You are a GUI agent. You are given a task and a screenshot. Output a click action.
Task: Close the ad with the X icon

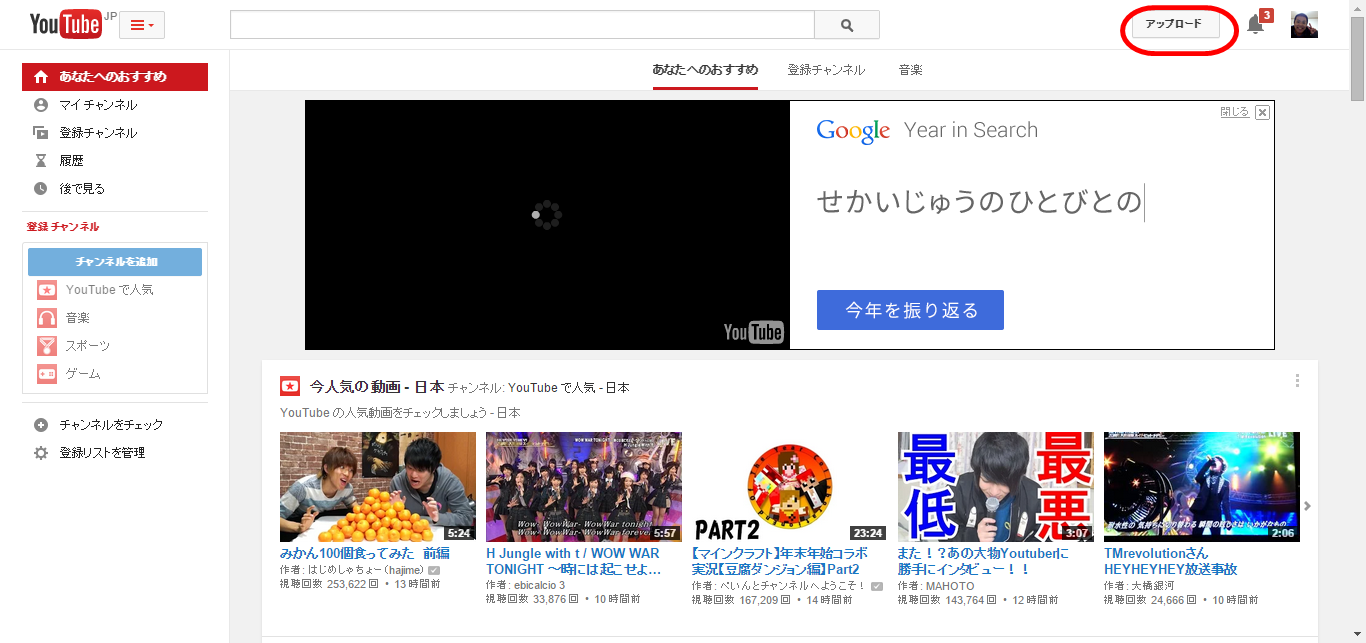click(x=1262, y=112)
